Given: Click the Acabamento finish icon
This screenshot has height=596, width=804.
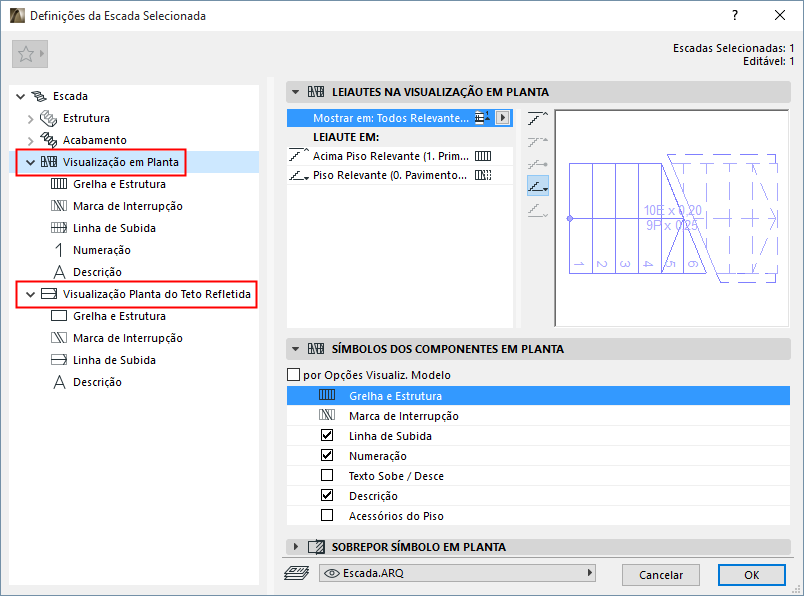Looking at the screenshot, I should (48, 140).
